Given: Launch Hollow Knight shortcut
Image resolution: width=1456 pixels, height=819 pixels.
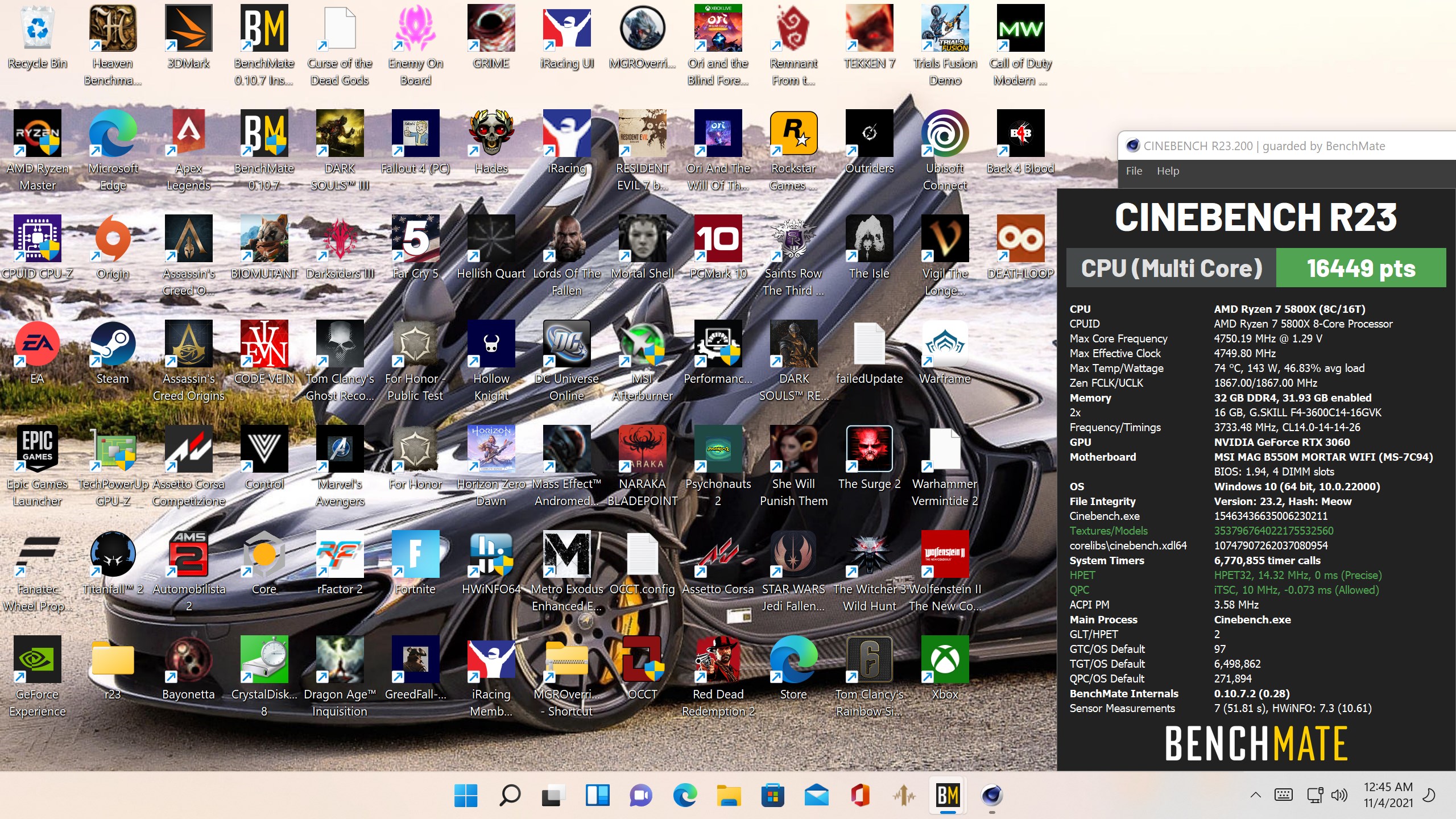Looking at the screenshot, I should point(491,361).
